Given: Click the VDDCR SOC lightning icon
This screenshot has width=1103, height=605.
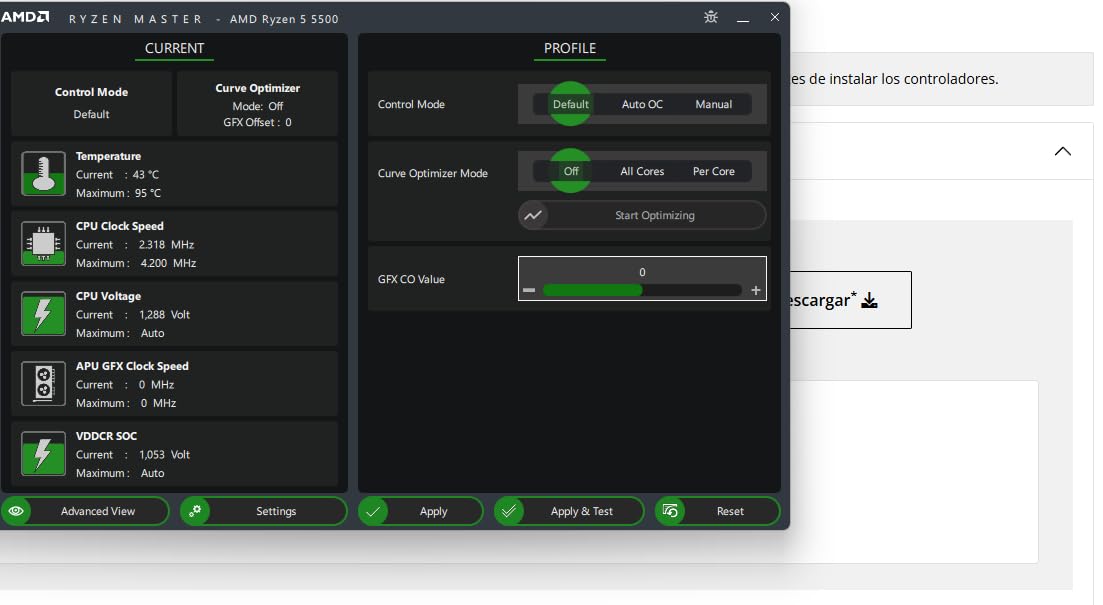Looking at the screenshot, I should 44,454.
